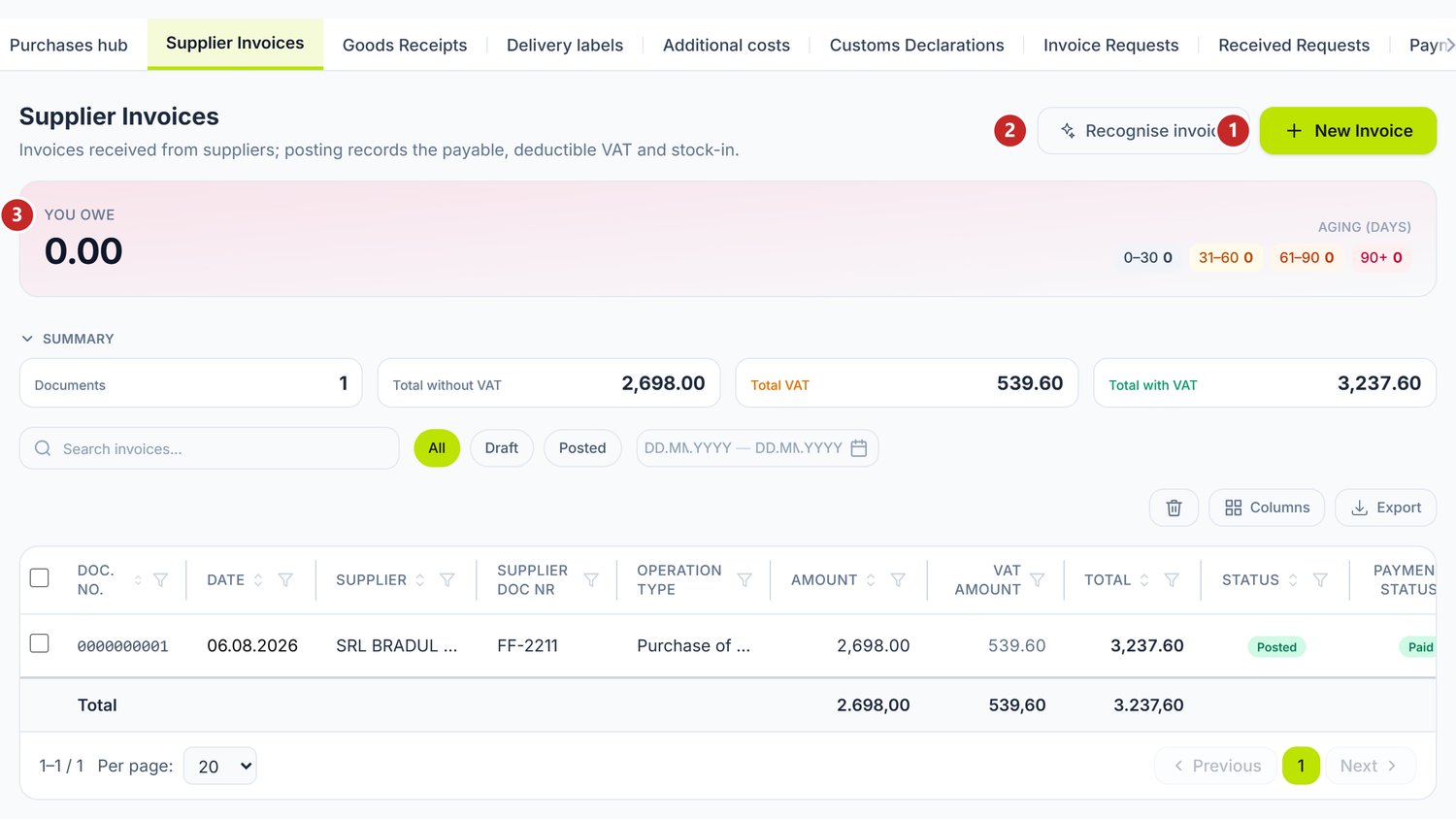
Task: Click the filter icon for Date column
Action: (x=285, y=580)
